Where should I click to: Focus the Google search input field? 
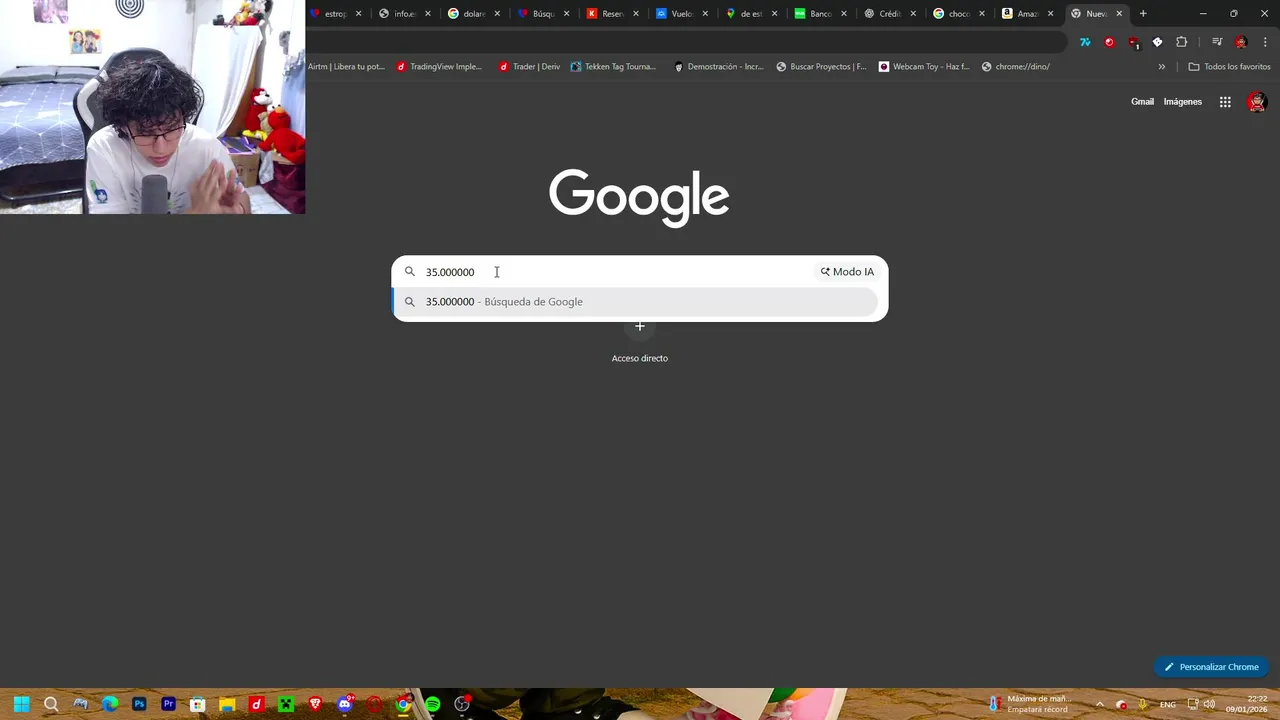(615, 272)
